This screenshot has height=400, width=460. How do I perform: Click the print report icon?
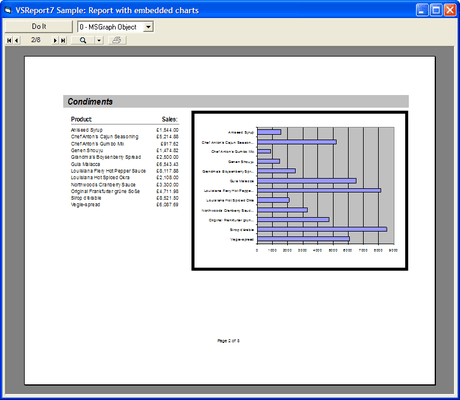pyautogui.click(x=116, y=40)
